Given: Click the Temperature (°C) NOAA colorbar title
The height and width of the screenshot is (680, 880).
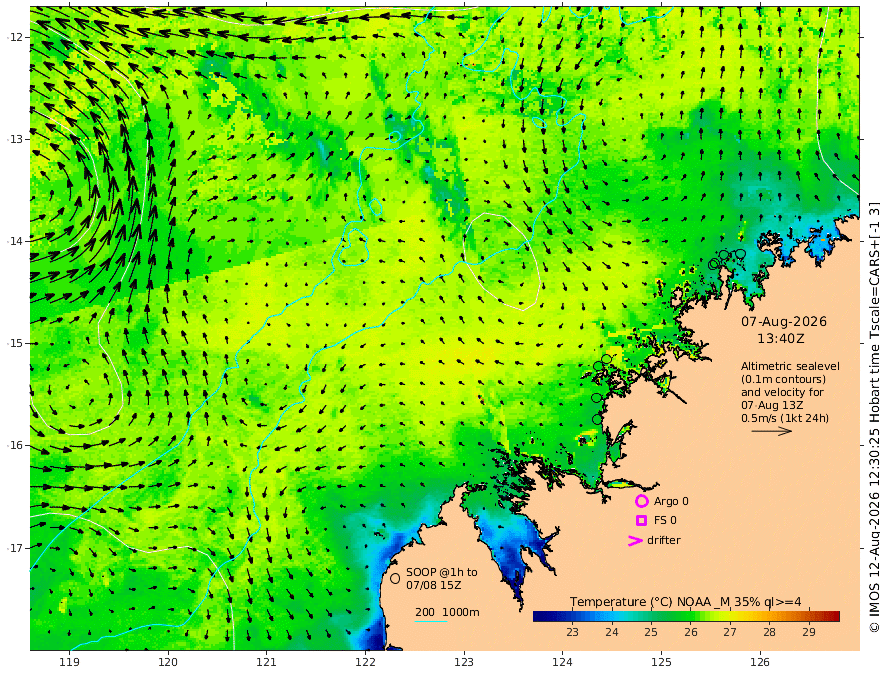Looking at the screenshot, I should tap(686, 602).
